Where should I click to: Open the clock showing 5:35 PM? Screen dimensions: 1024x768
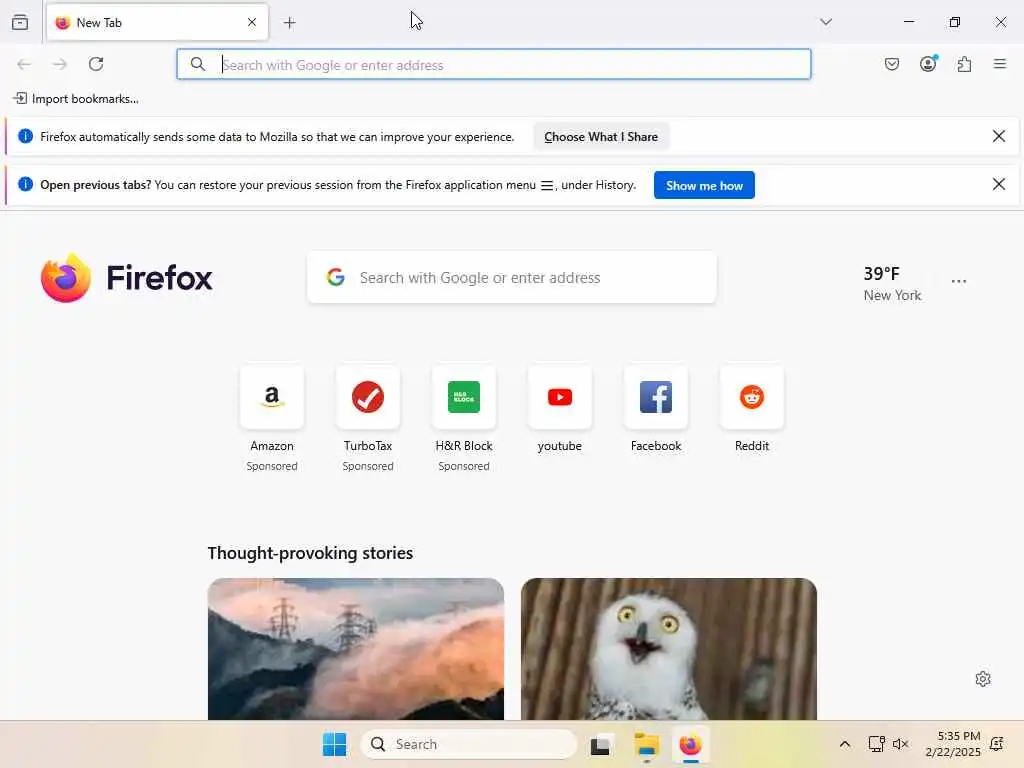[953, 744]
